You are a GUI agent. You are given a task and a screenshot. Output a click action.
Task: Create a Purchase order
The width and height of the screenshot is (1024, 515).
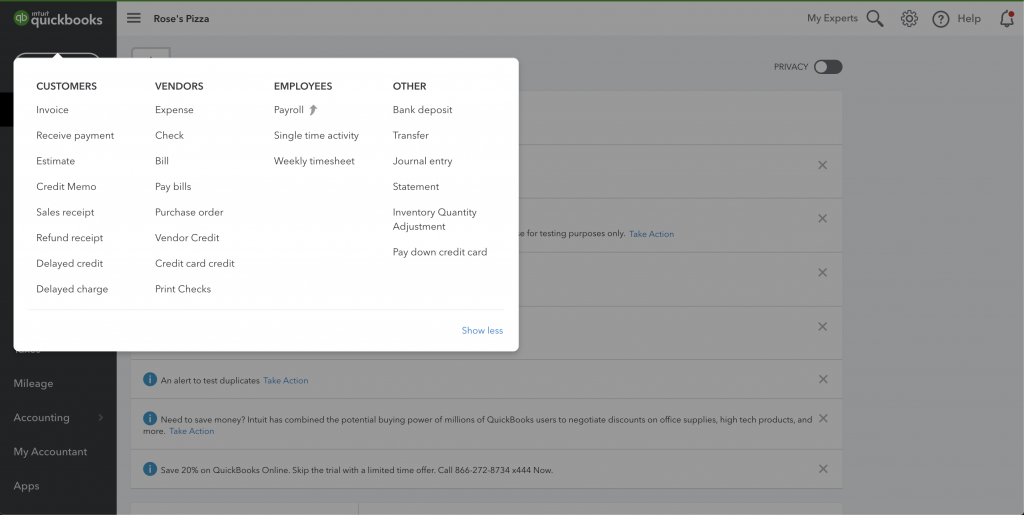(189, 212)
